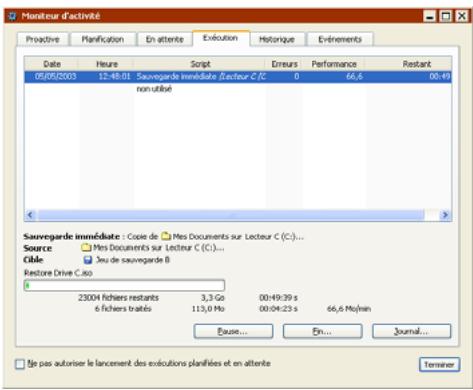
Task: Click the Pause... button
Action: click(x=233, y=331)
